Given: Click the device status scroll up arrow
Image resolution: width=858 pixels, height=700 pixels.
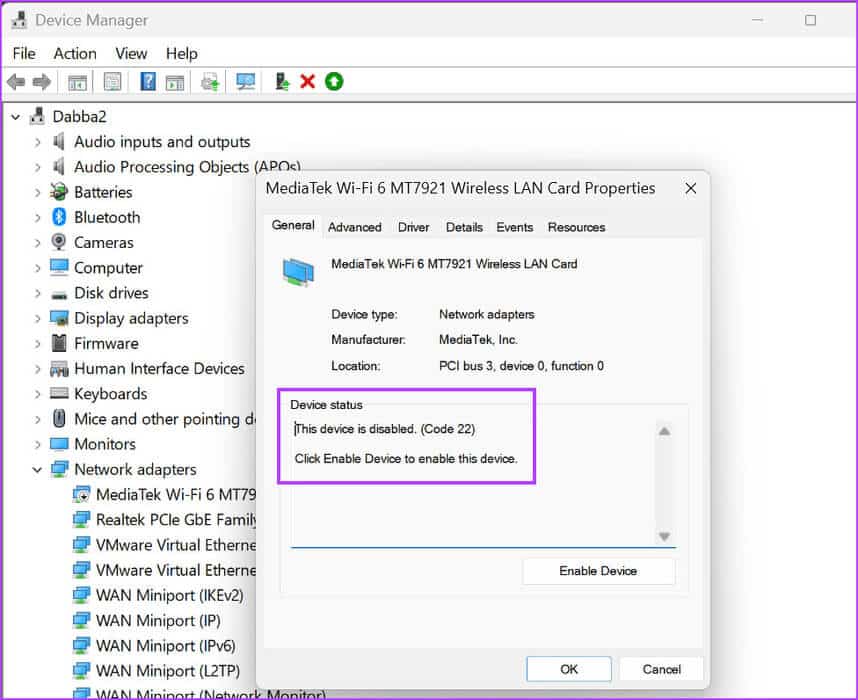Looking at the screenshot, I should pos(664,431).
